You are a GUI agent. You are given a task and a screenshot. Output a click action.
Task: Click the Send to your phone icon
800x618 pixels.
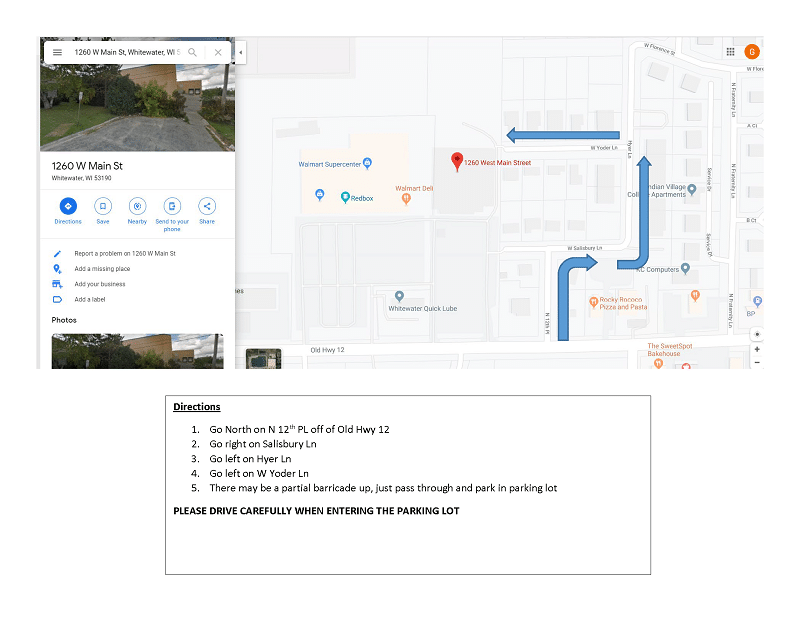[x=172, y=206]
